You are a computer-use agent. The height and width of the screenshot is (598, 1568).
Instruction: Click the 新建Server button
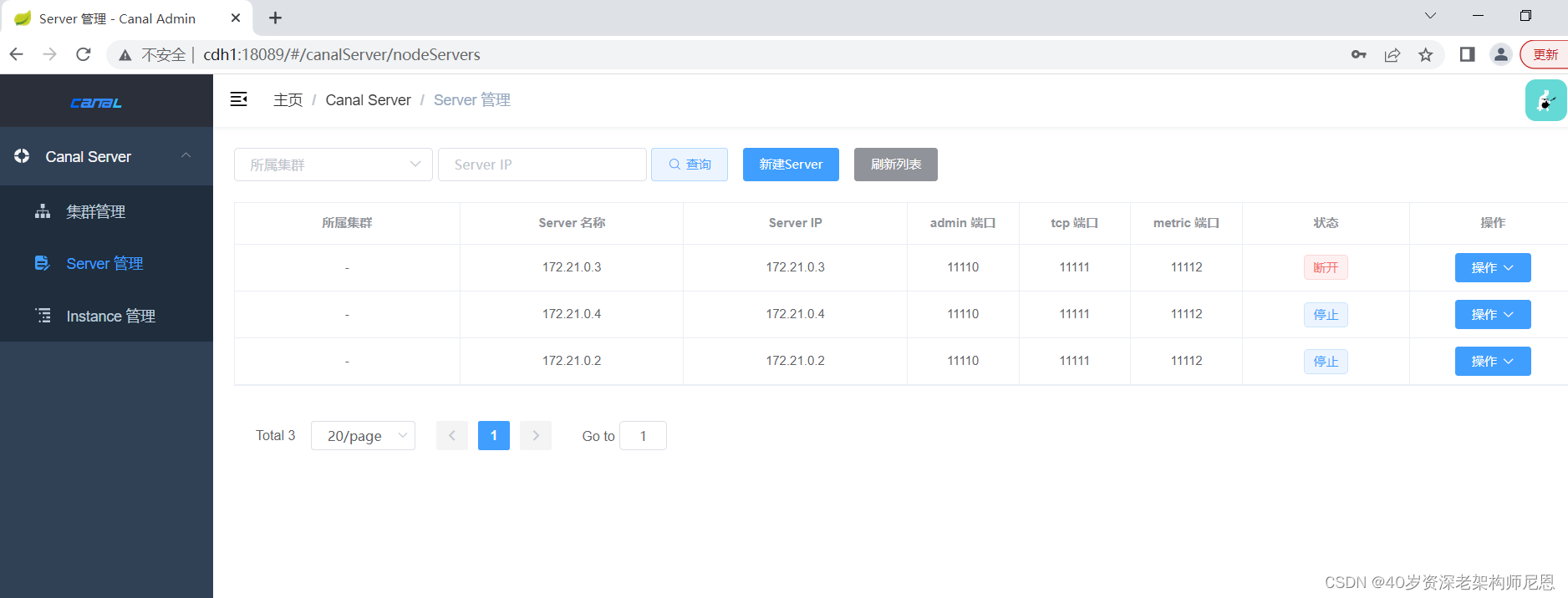(791, 165)
